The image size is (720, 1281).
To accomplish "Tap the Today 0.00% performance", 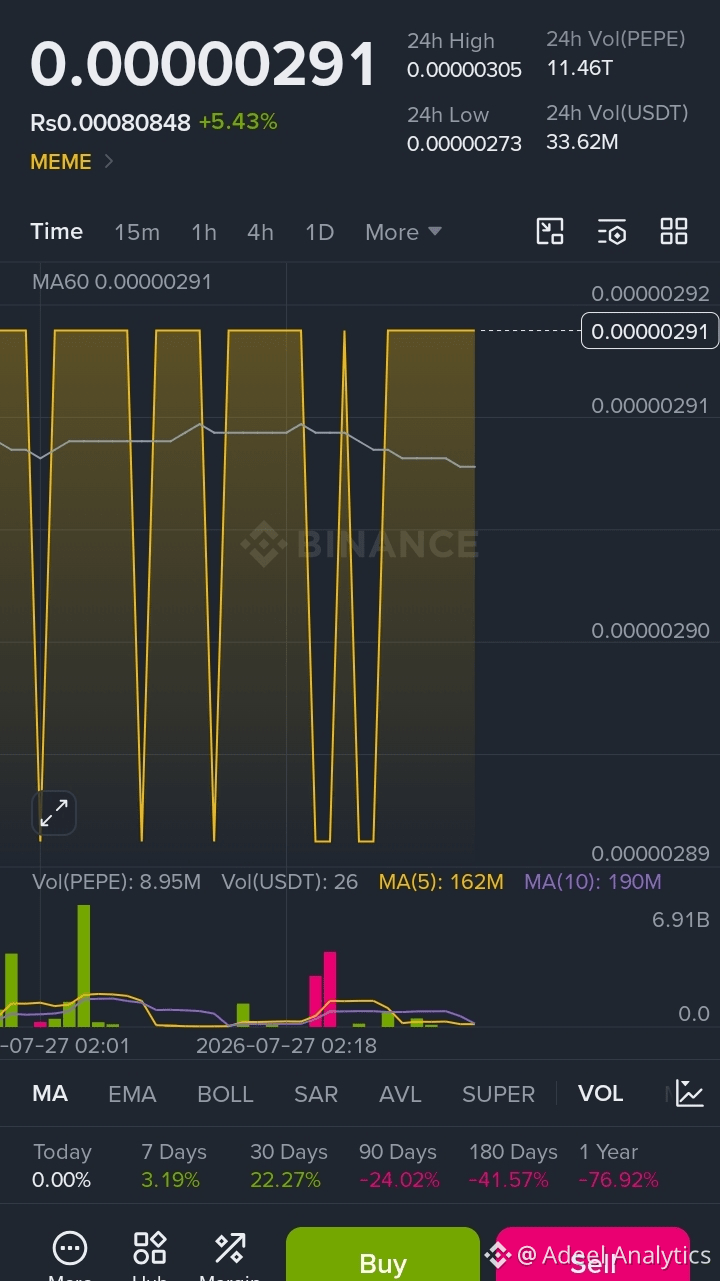I will click(62, 1166).
